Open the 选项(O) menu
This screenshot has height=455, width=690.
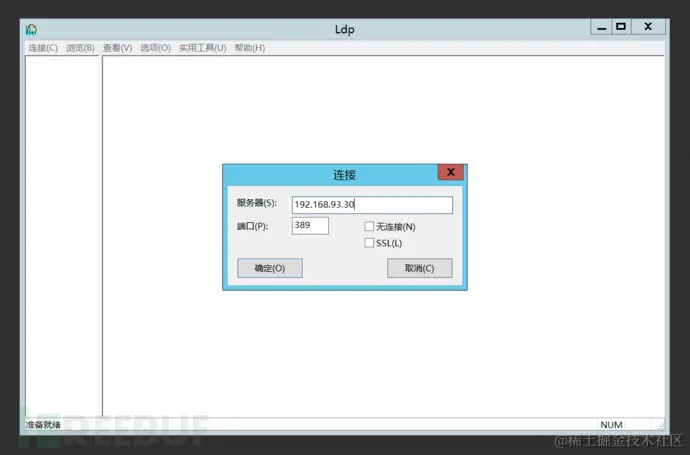click(155, 48)
